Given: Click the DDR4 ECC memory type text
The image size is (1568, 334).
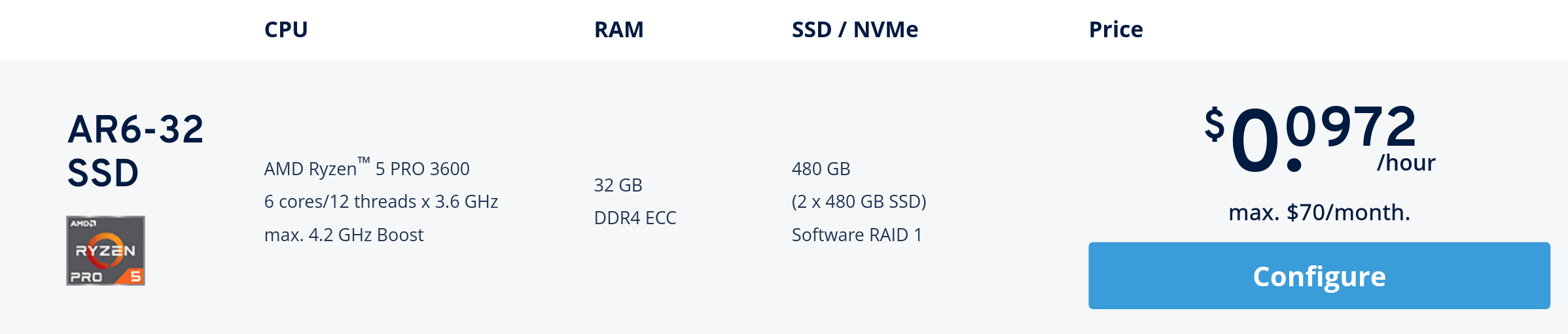Looking at the screenshot, I should tap(635, 218).
